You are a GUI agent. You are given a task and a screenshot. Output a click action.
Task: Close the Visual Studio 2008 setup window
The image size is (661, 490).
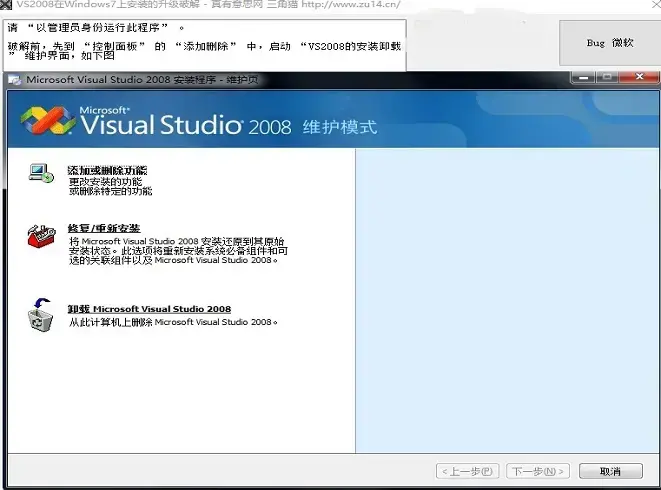(x=639, y=77)
